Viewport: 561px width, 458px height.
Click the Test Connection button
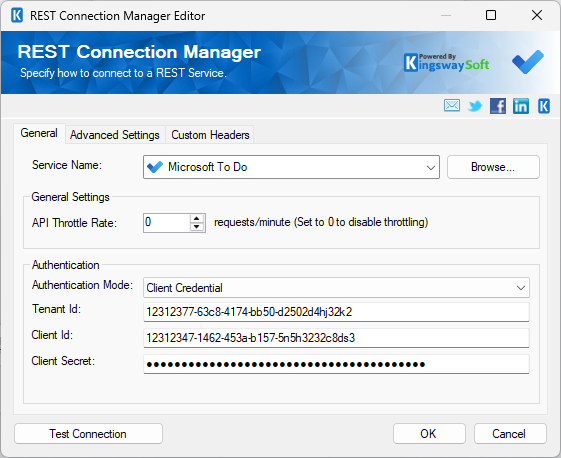(x=88, y=434)
